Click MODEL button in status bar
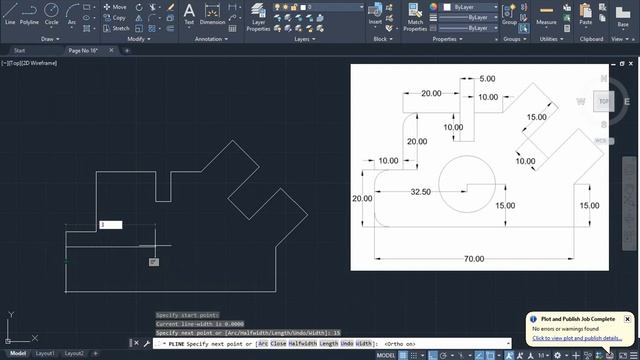 pyautogui.click(x=386, y=356)
